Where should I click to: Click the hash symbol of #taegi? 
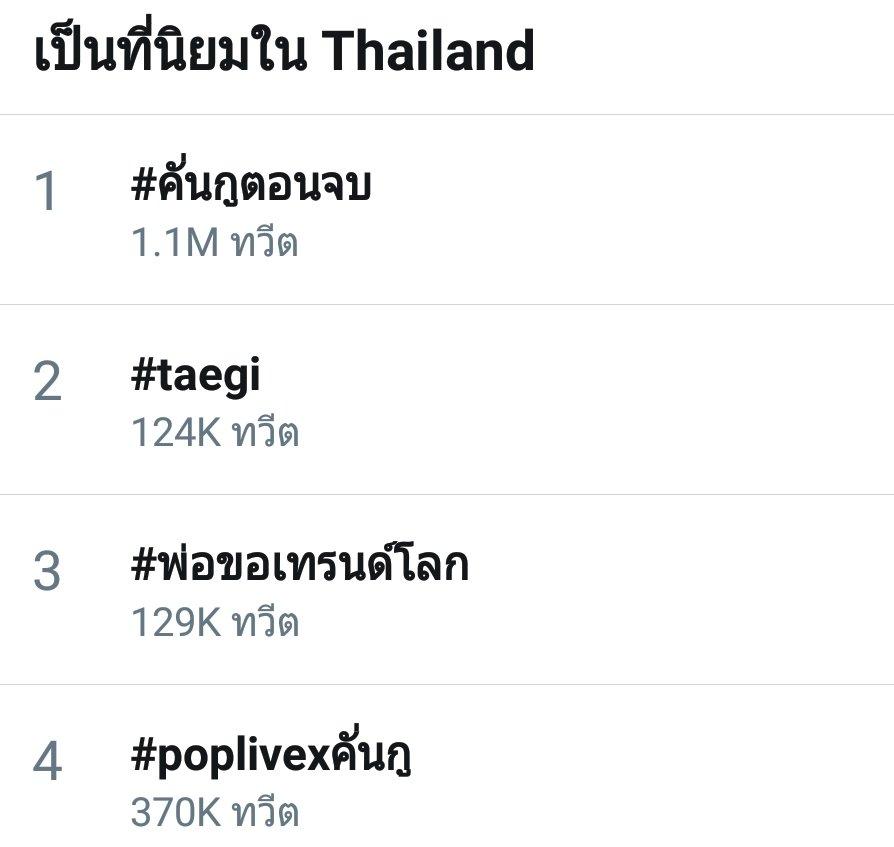[144, 376]
